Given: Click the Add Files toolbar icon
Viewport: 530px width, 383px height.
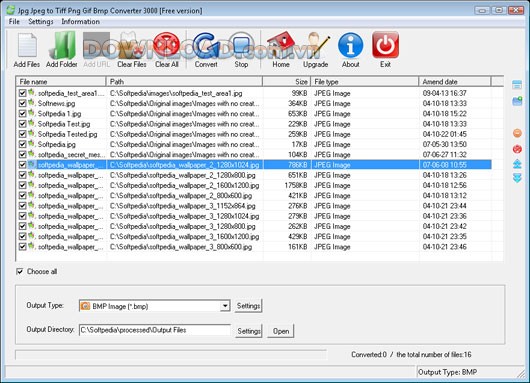Looking at the screenshot, I should 27,45.
